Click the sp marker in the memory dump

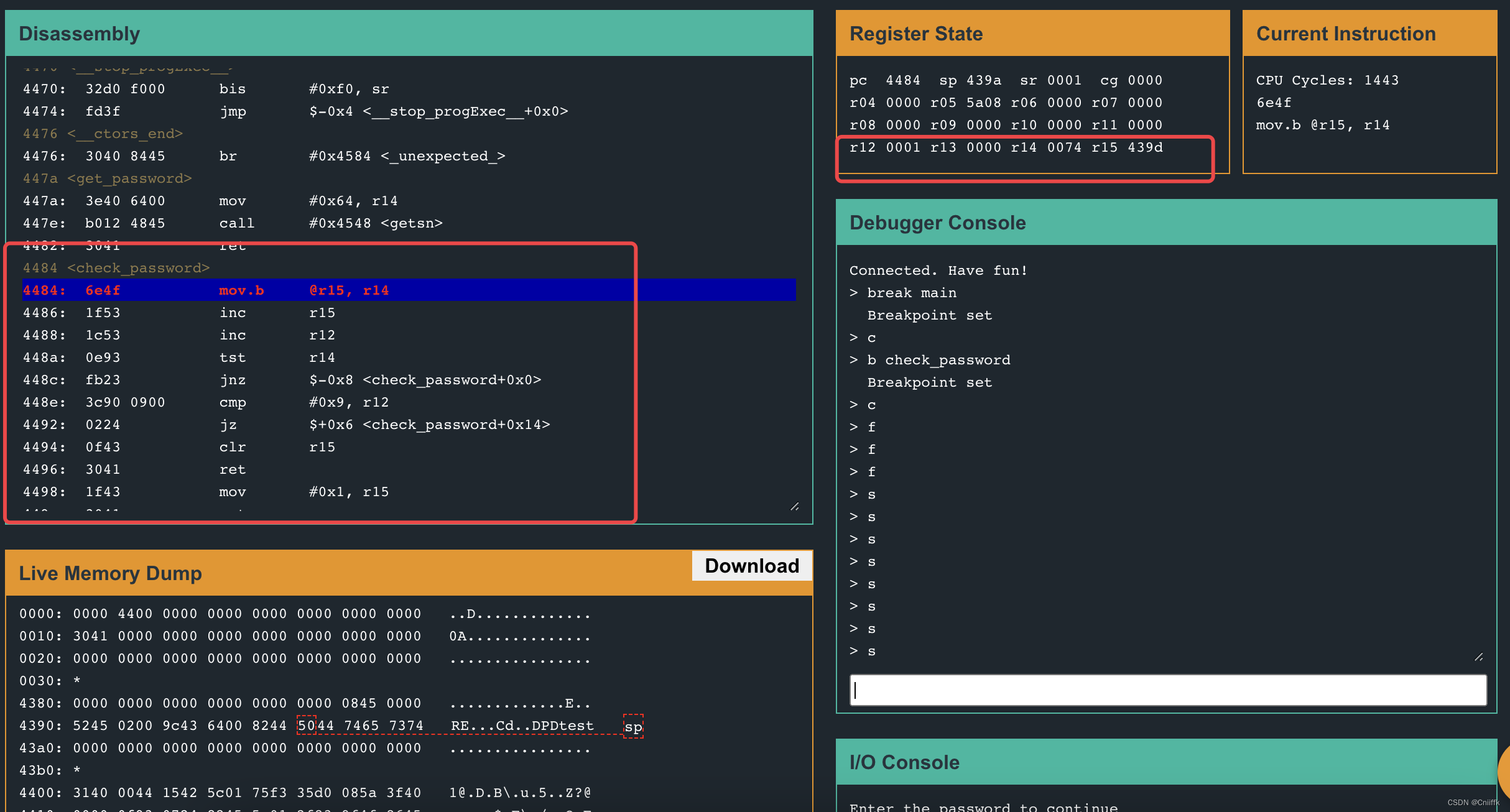(x=633, y=727)
